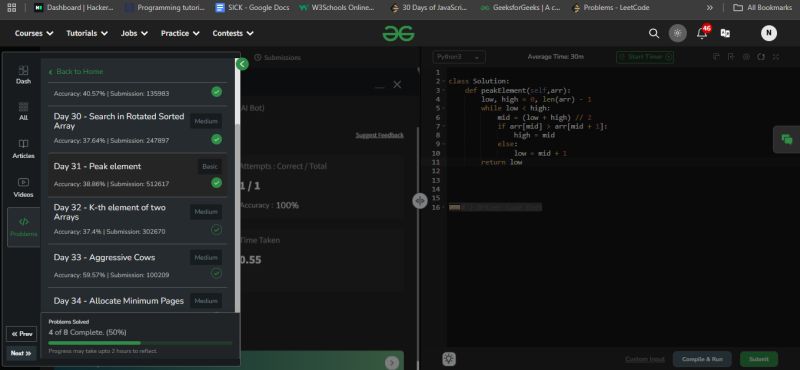Collapse the sidebar with green arrow button
This screenshot has height=370, width=800.
pos(242,64)
